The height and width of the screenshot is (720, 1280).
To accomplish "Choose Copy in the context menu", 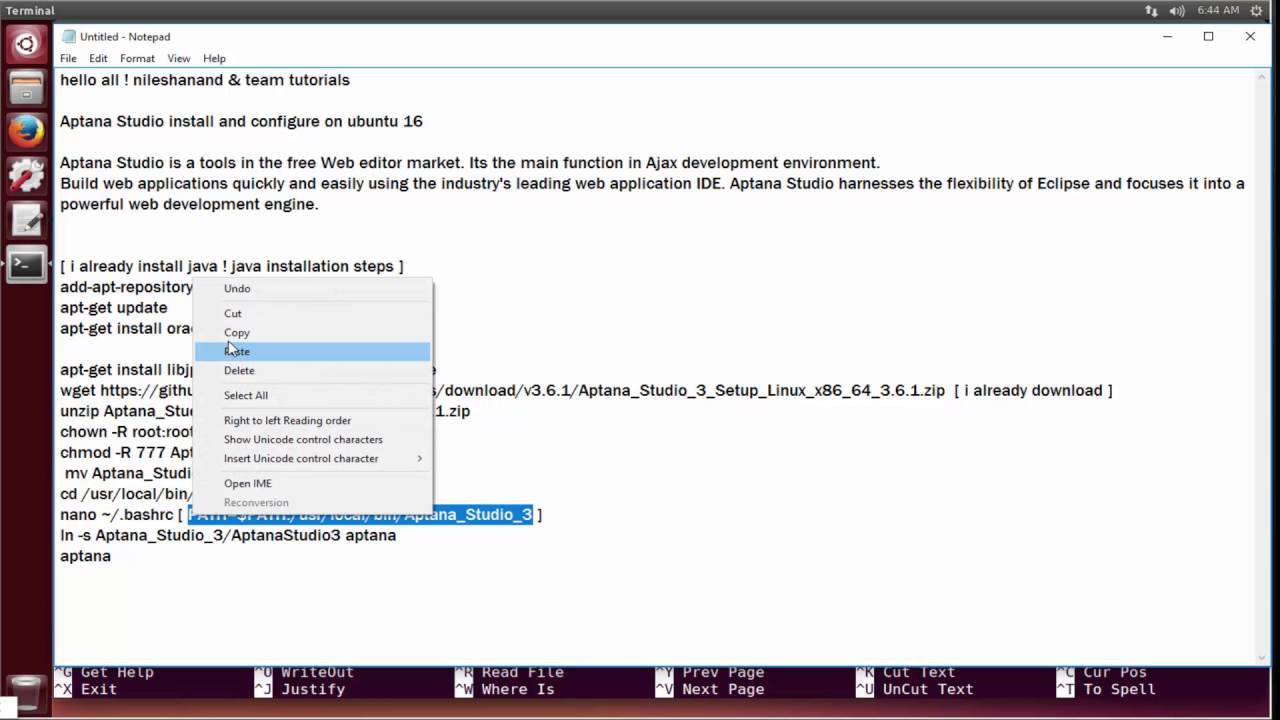I will click(x=312, y=332).
